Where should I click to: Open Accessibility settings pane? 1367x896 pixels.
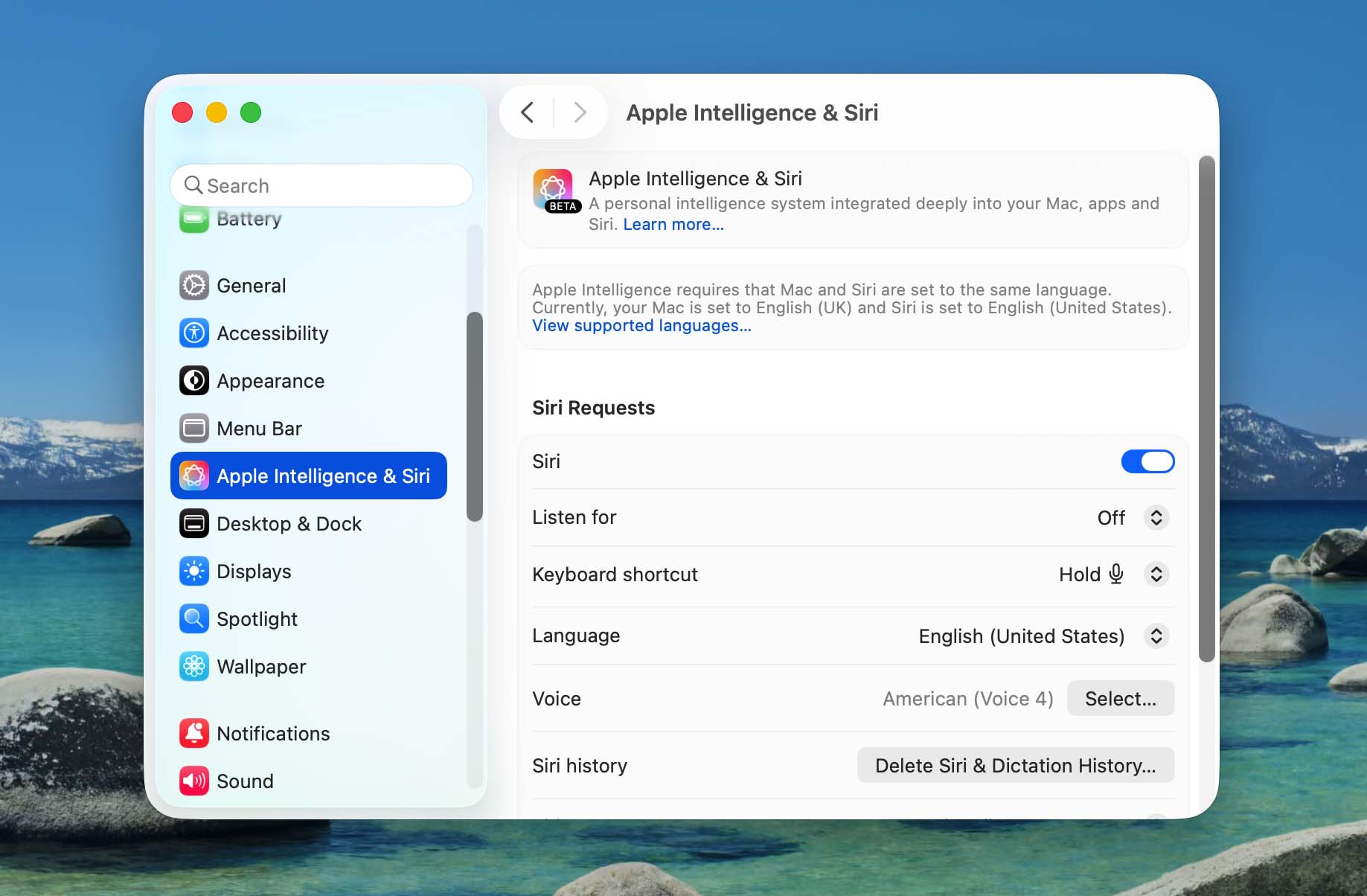click(309, 333)
